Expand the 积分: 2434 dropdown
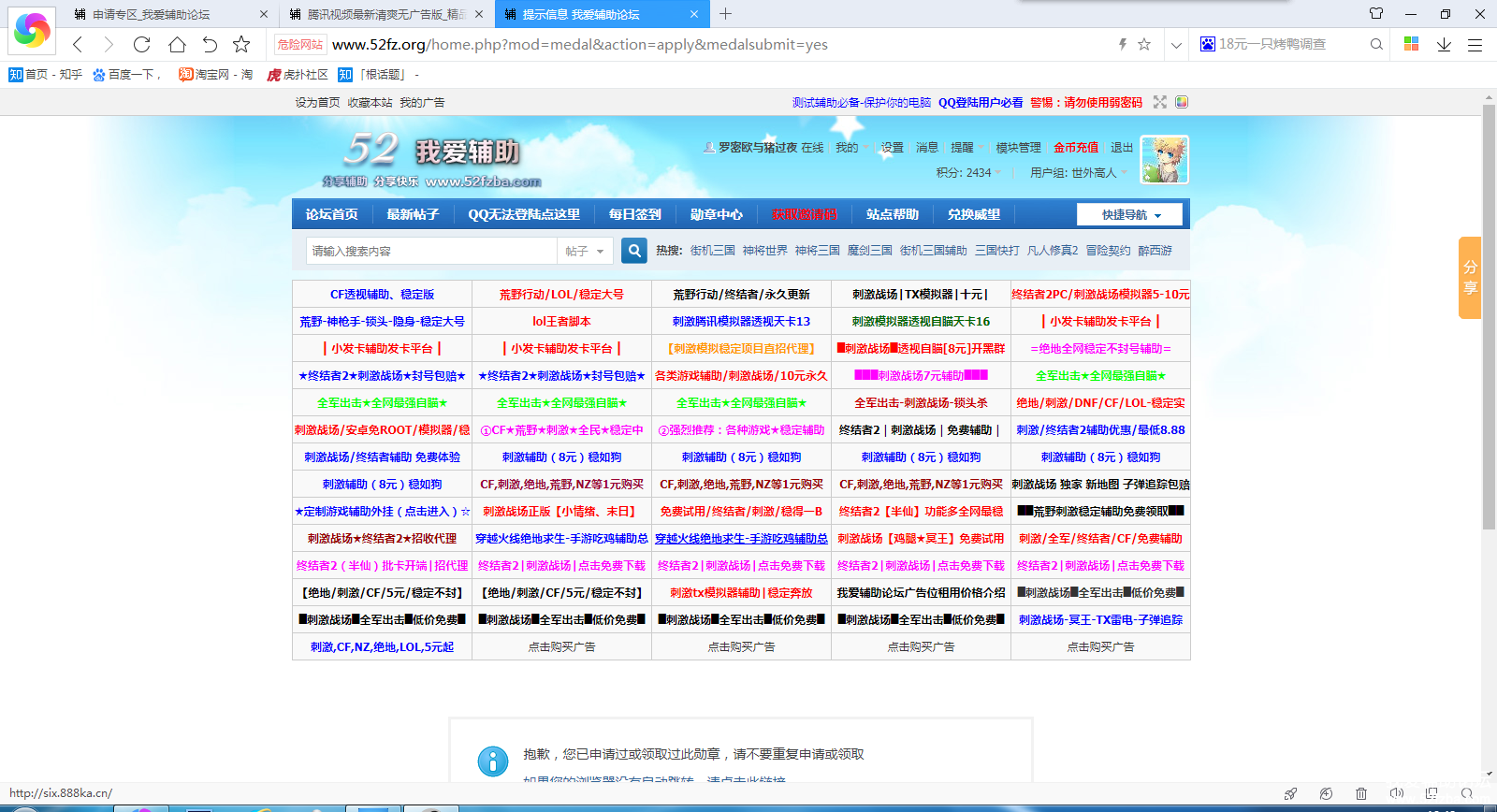 click(x=968, y=173)
